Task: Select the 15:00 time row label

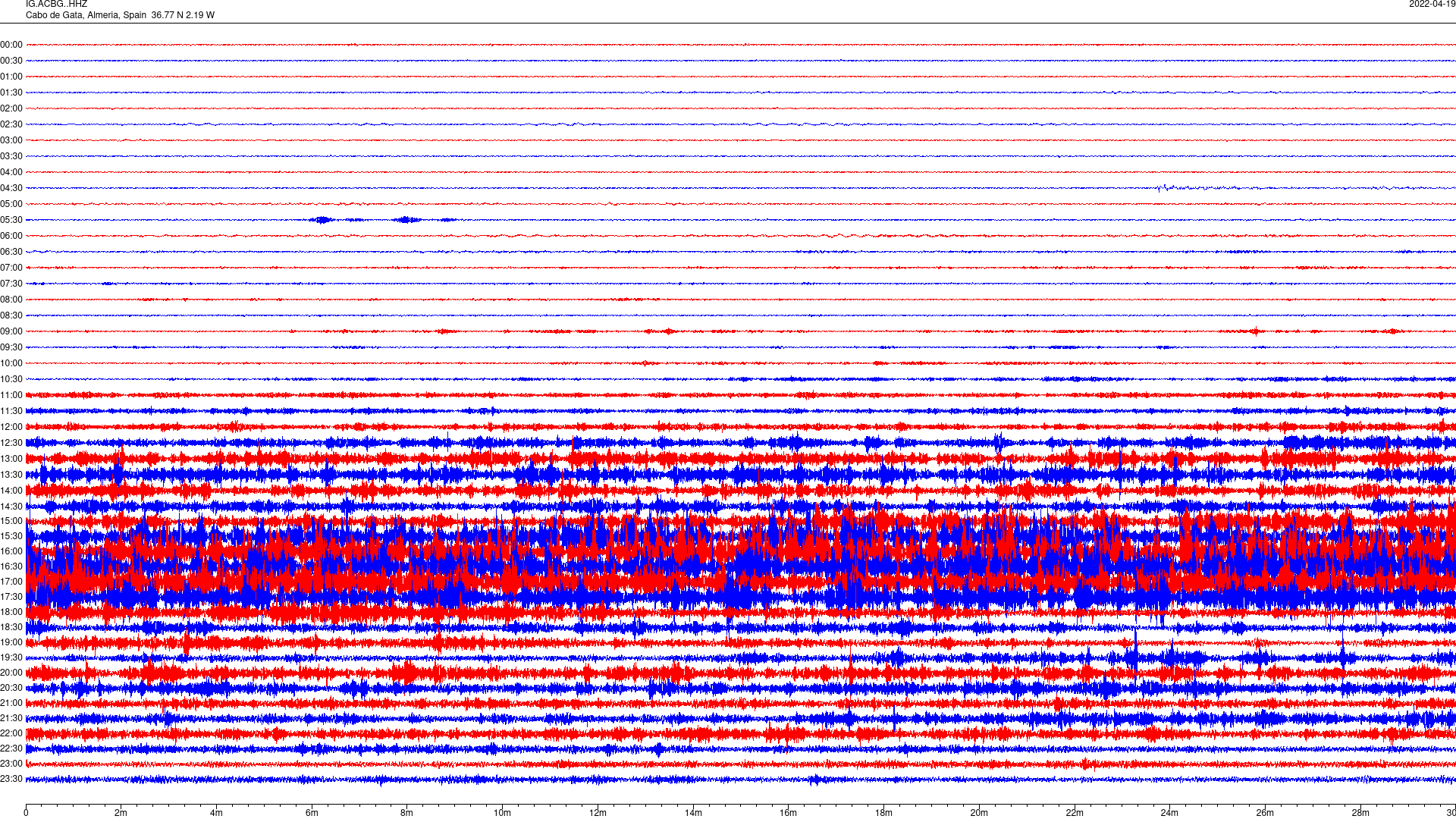Action: (x=11, y=521)
